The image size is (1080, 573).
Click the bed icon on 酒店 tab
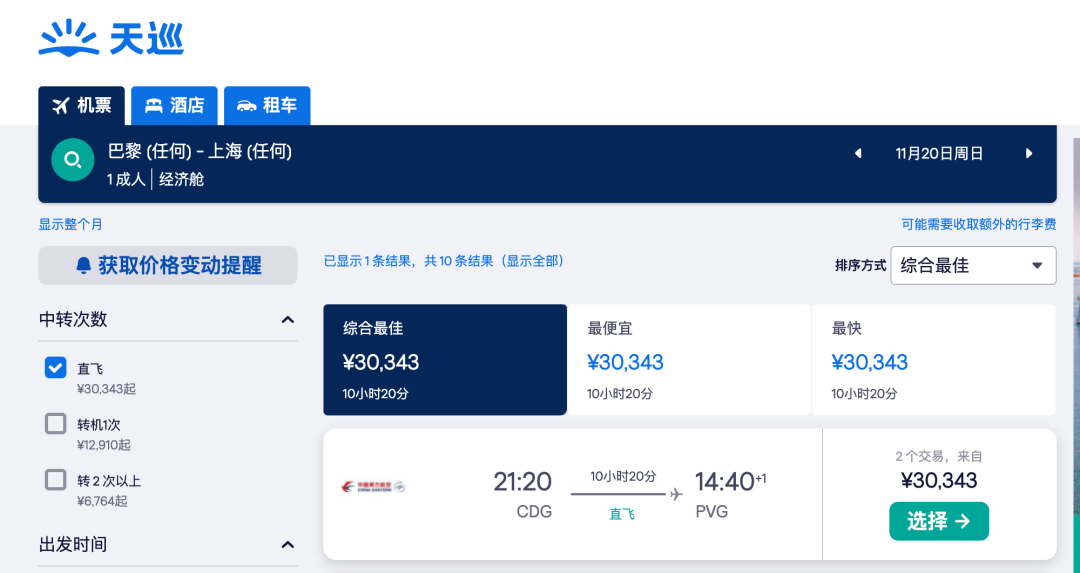click(x=153, y=106)
